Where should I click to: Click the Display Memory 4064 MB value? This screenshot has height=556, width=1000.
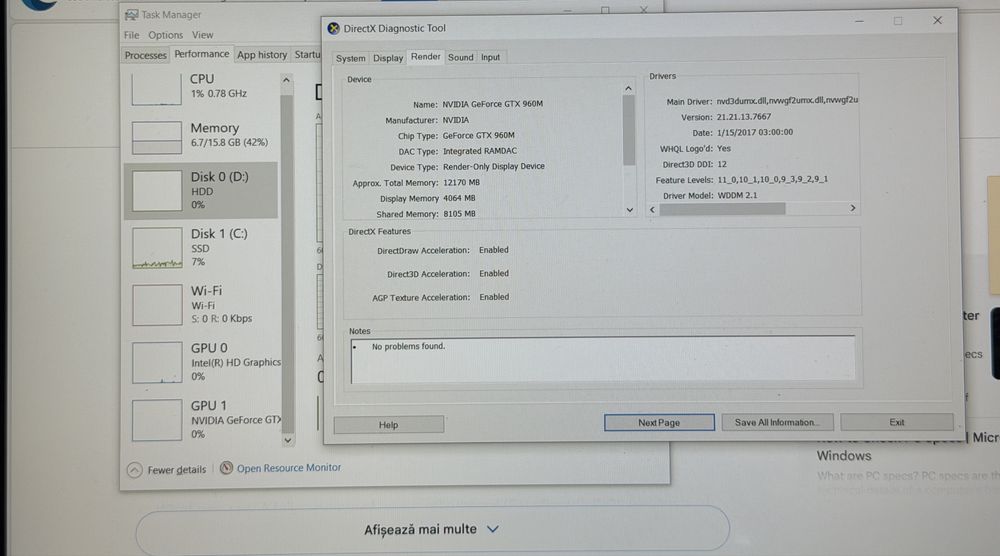point(459,198)
